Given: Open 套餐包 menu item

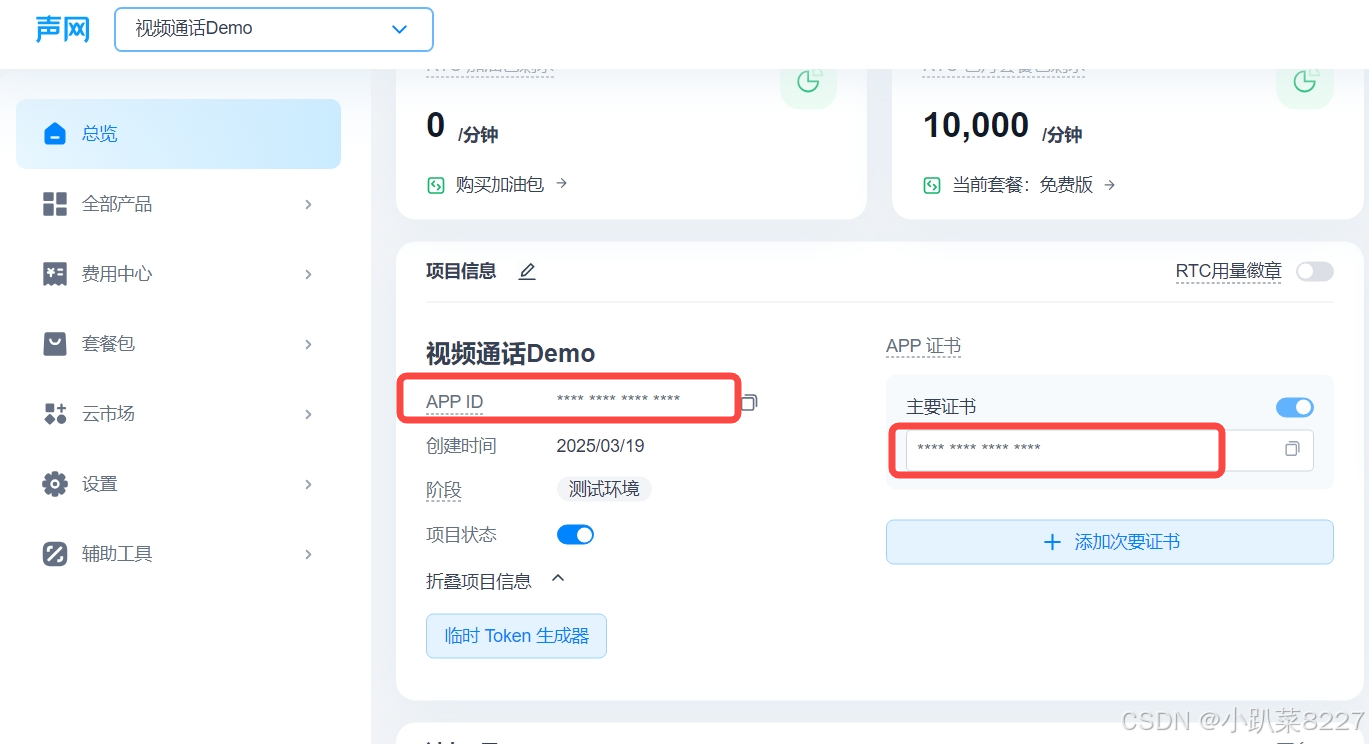Looking at the screenshot, I should click(x=178, y=344).
